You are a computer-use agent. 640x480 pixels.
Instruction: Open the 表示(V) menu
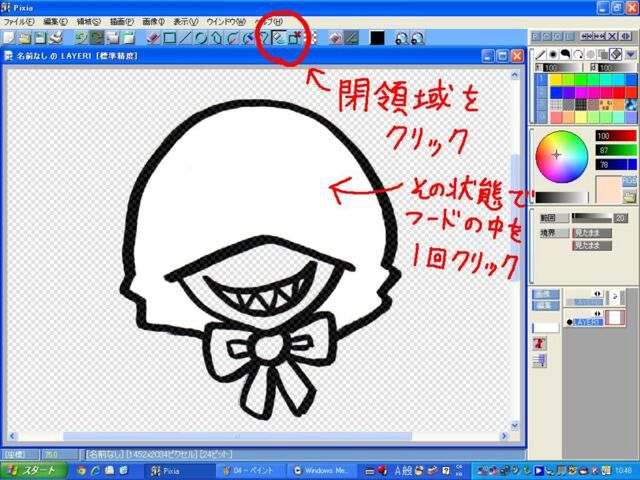[x=186, y=20]
